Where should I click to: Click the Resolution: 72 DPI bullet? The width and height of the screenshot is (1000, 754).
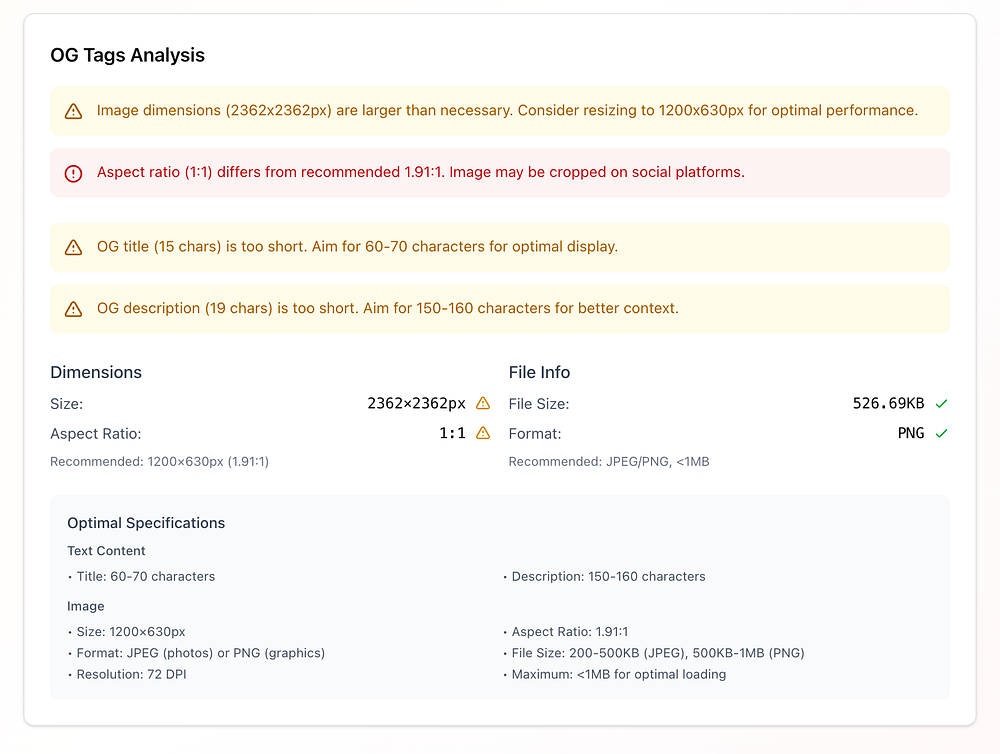coord(131,674)
